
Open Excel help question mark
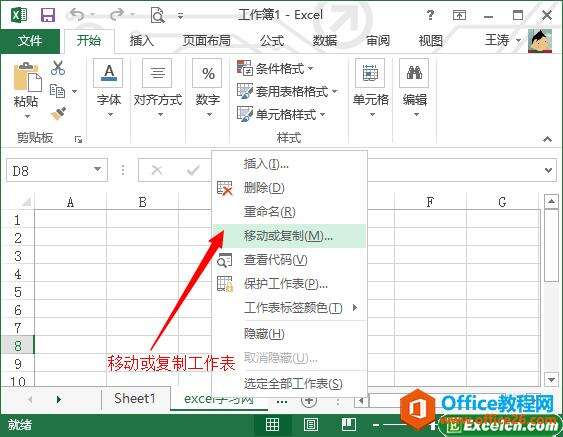pos(430,15)
